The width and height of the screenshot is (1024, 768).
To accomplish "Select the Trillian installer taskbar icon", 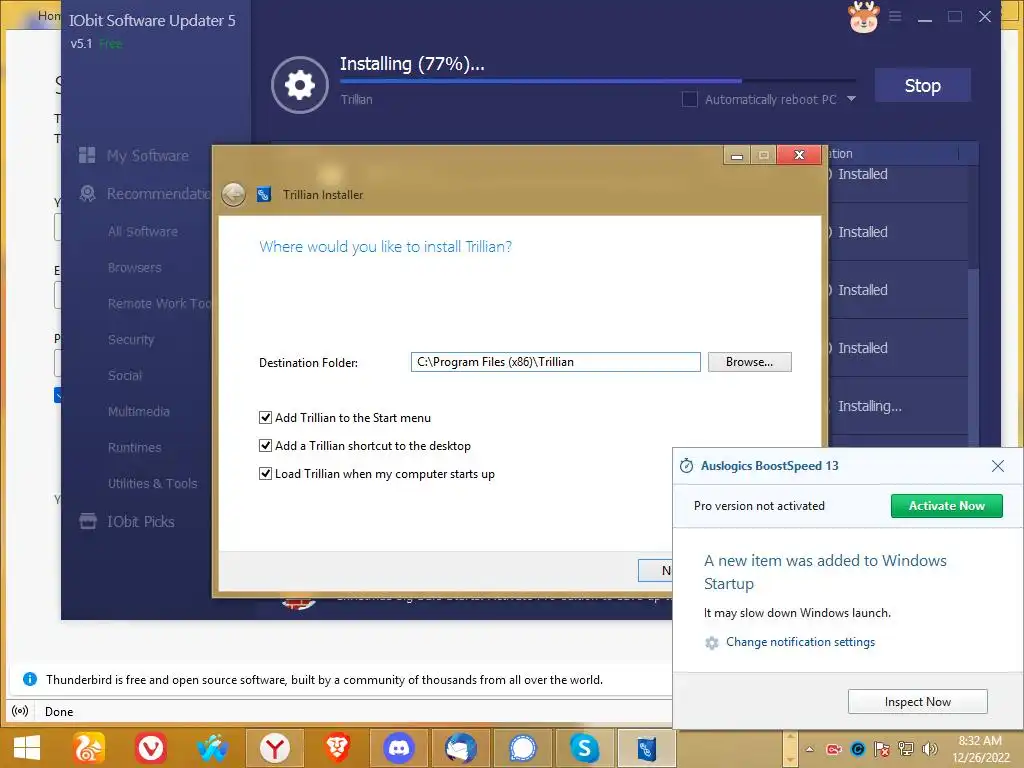I will coord(646,748).
